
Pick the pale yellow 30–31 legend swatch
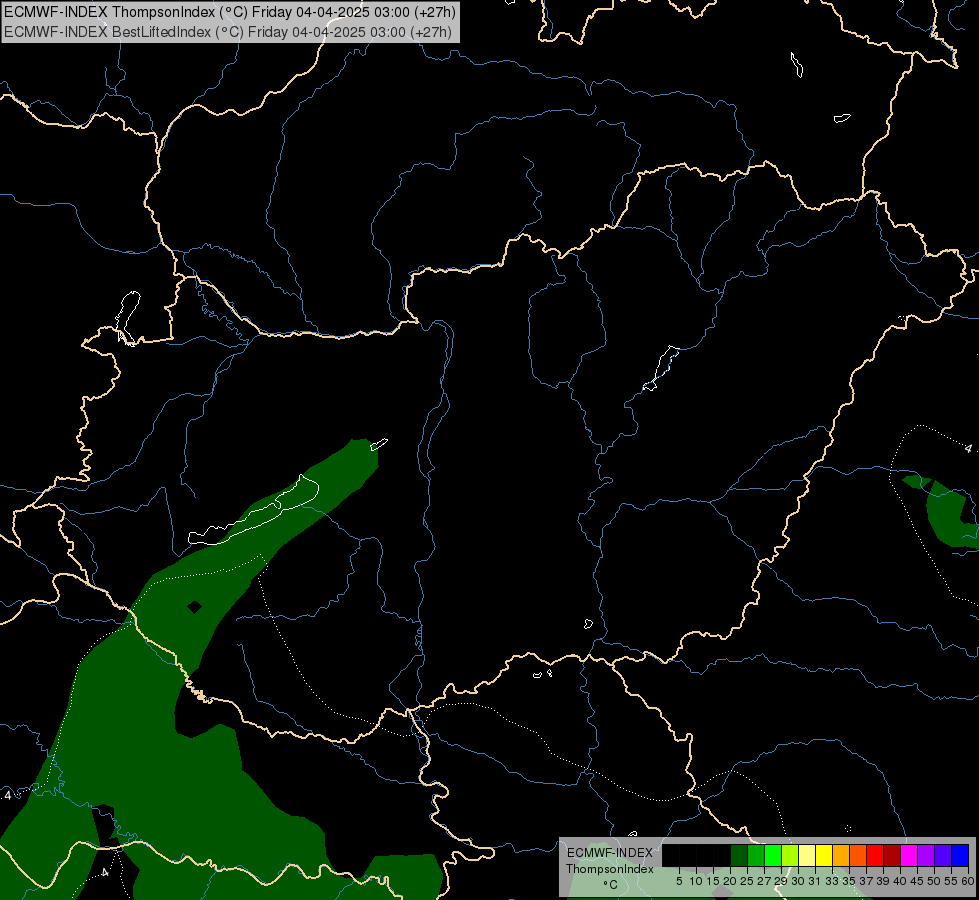pyautogui.click(x=807, y=855)
